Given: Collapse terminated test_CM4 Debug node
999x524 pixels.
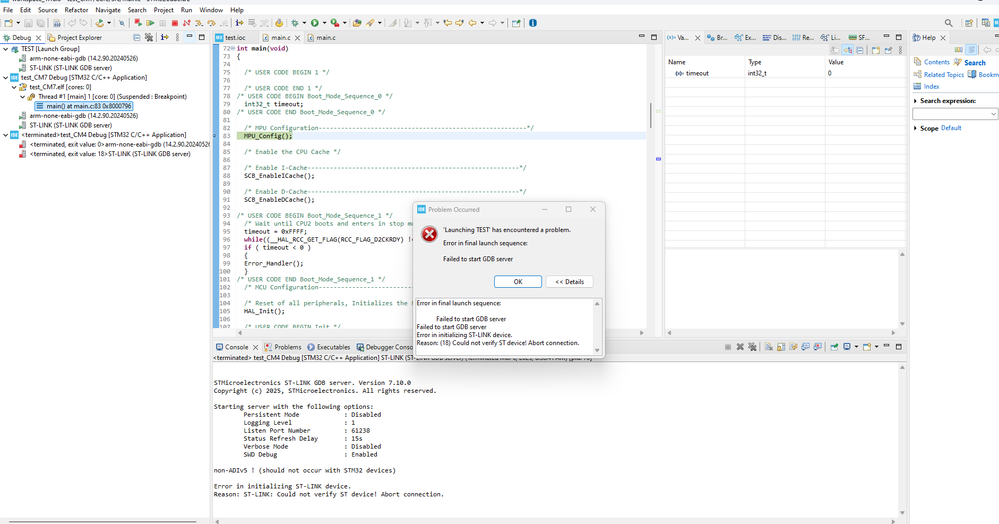Looking at the screenshot, I should [6, 135].
